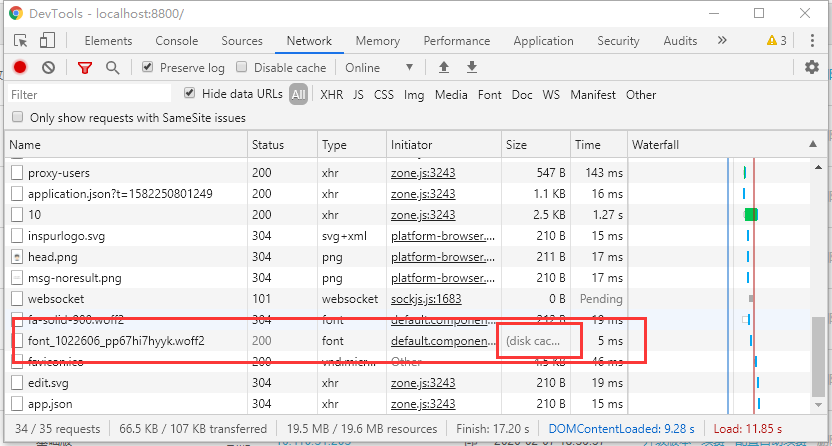The height and width of the screenshot is (446, 832).
Task: Open platform-browser initiator for head.png
Action: click(443, 257)
